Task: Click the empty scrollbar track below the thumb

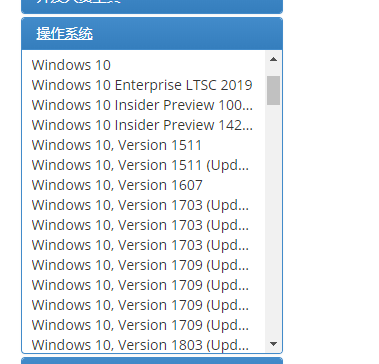Action: tap(273, 220)
